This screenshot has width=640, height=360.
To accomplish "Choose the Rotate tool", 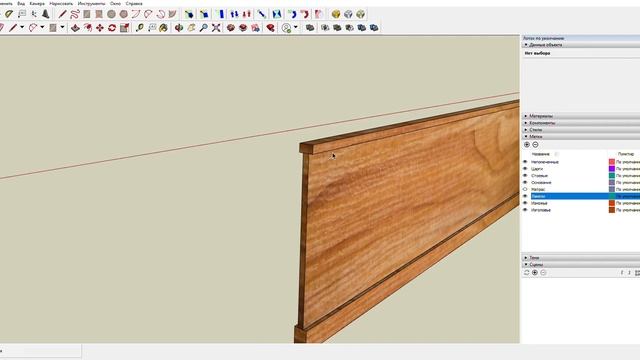I will pos(112,28).
